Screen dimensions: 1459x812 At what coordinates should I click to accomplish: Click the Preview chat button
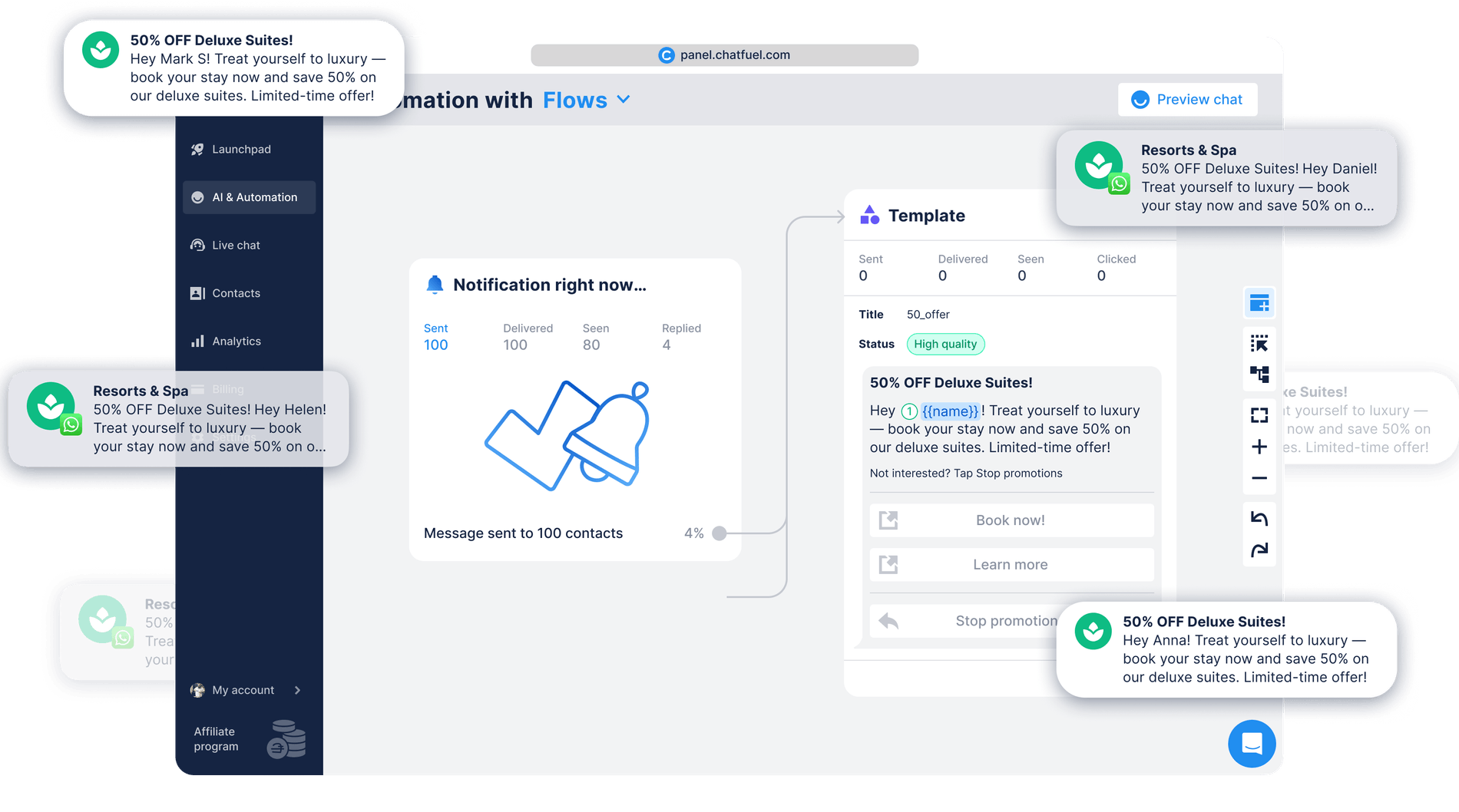pyautogui.click(x=1187, y=100)
